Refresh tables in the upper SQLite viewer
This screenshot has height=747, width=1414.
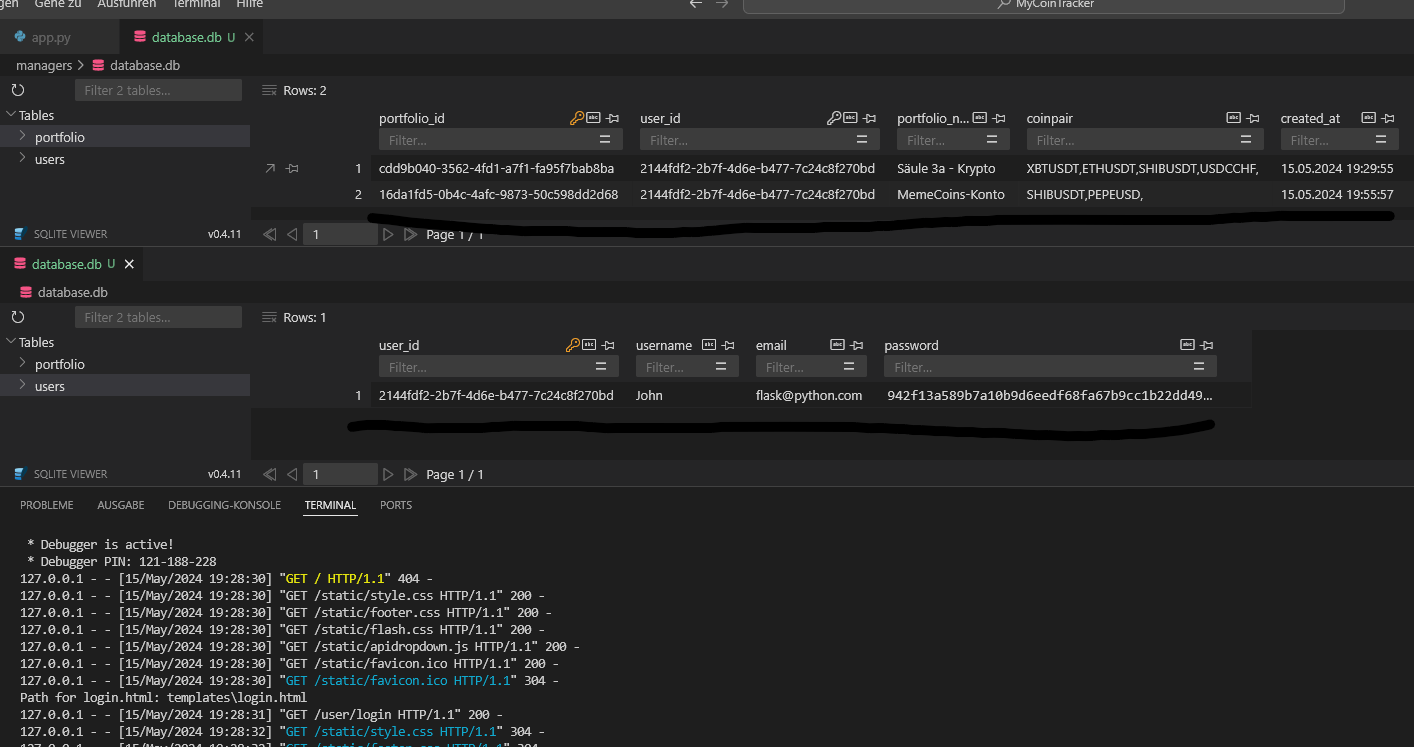click(18, 90)
